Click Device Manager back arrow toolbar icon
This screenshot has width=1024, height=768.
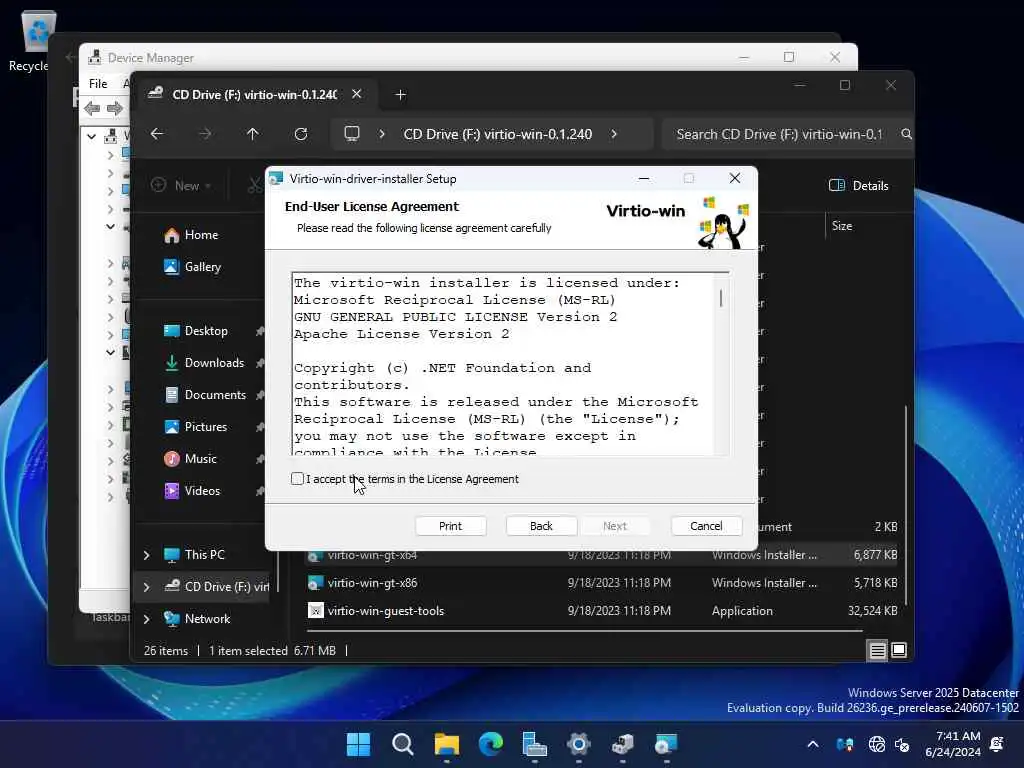coord(92,108)
